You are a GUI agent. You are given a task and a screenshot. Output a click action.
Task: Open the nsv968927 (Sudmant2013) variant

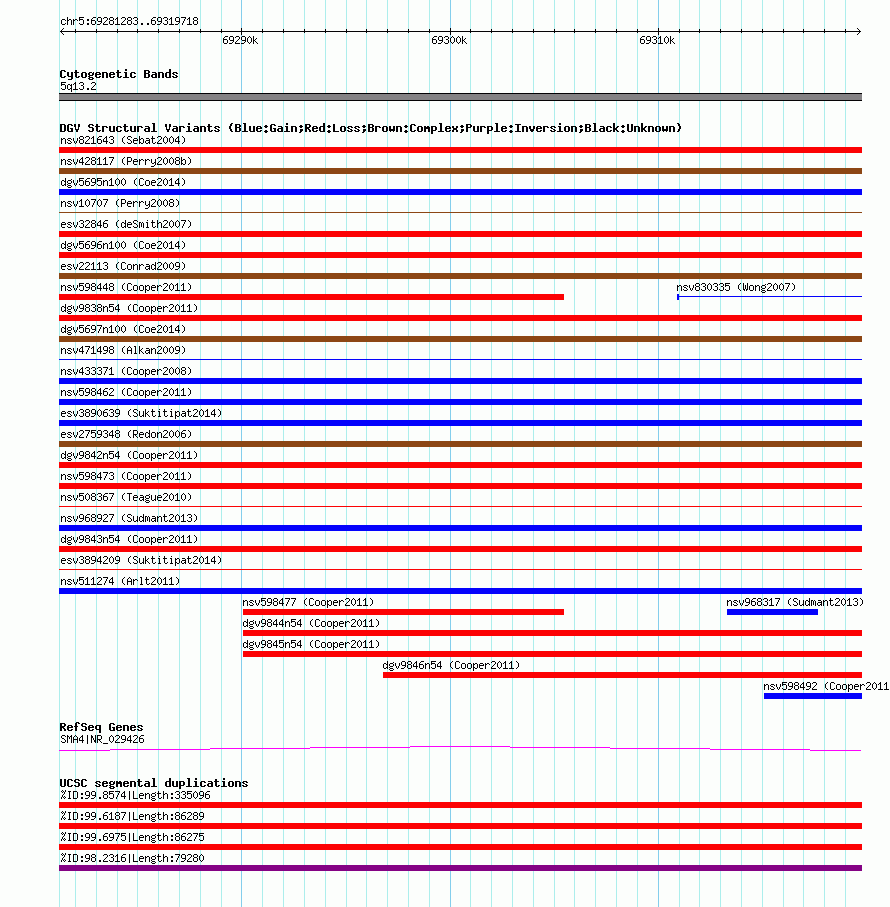click(x=129, y=518)
